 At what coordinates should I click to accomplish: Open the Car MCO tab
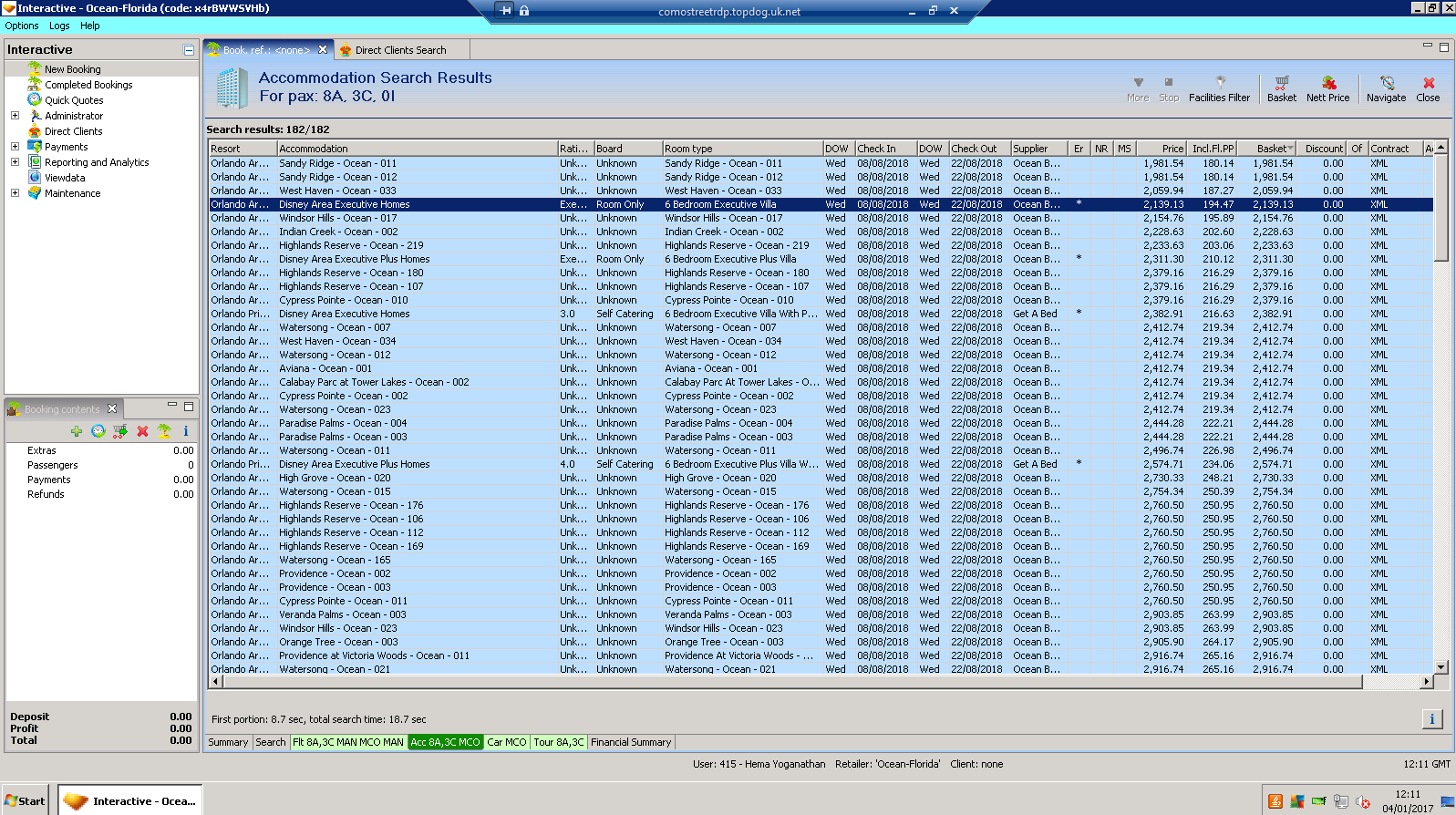click(x=507, y=742)
